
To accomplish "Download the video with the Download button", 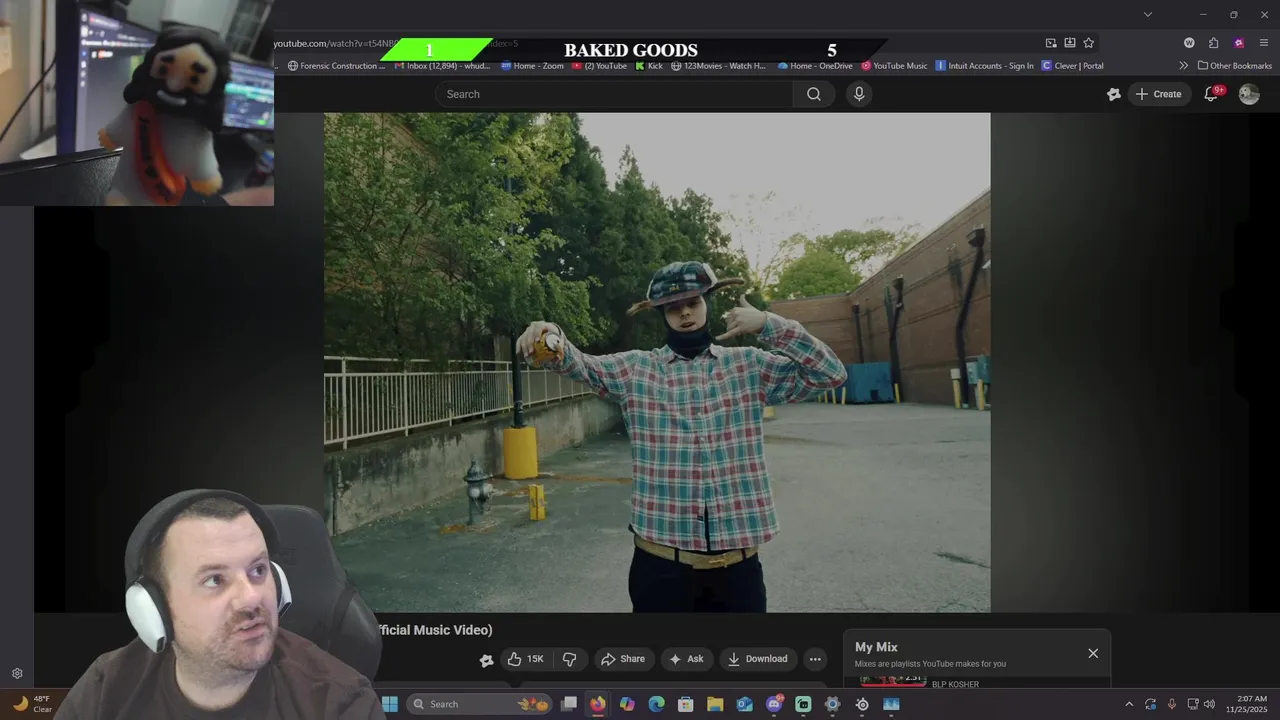I will click(x=758, y=659).
